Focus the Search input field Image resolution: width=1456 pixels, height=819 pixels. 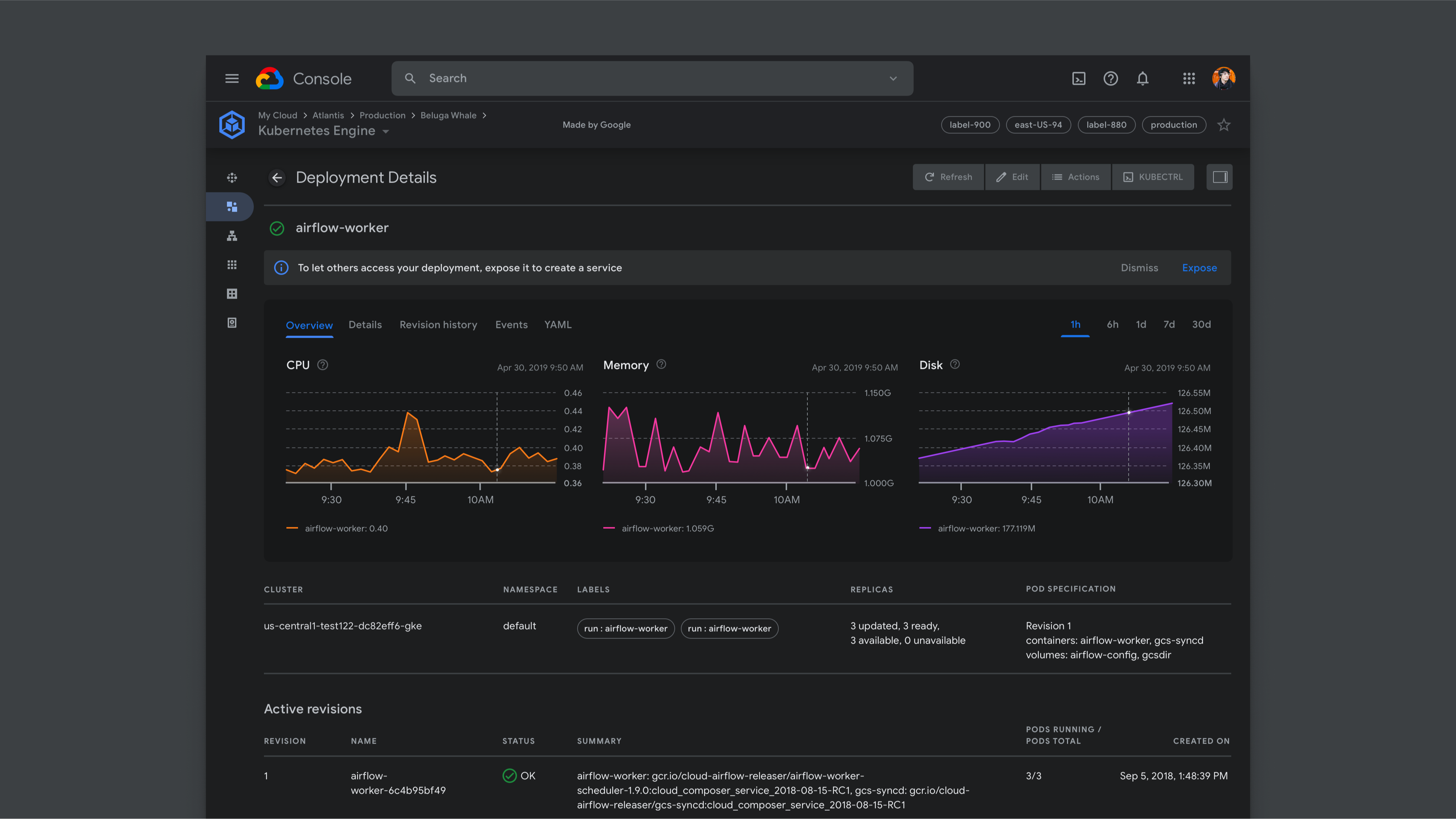(x=652, y=79)
